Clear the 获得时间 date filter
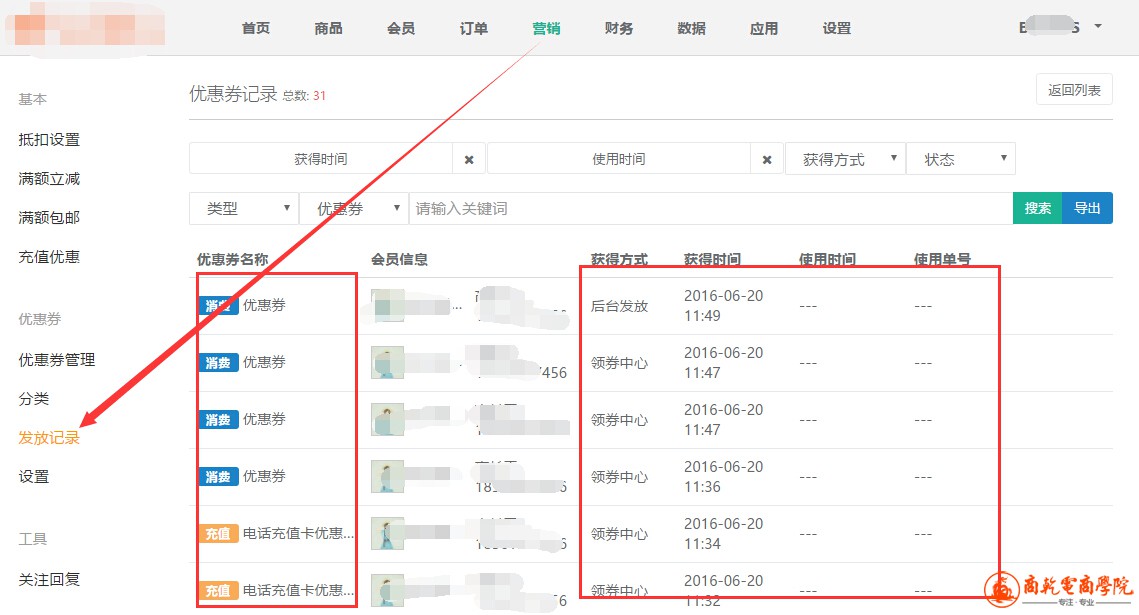This screenshot has width=1139, height=615. 468,159
